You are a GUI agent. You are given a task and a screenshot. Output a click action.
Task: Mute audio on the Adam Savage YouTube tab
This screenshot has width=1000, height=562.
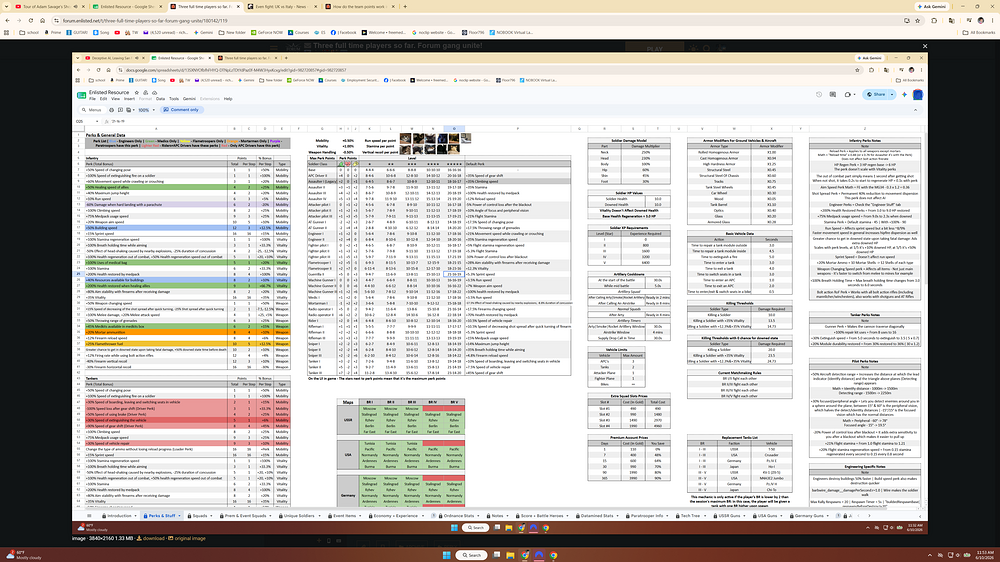pyautogui.click(x=75, y=6)
